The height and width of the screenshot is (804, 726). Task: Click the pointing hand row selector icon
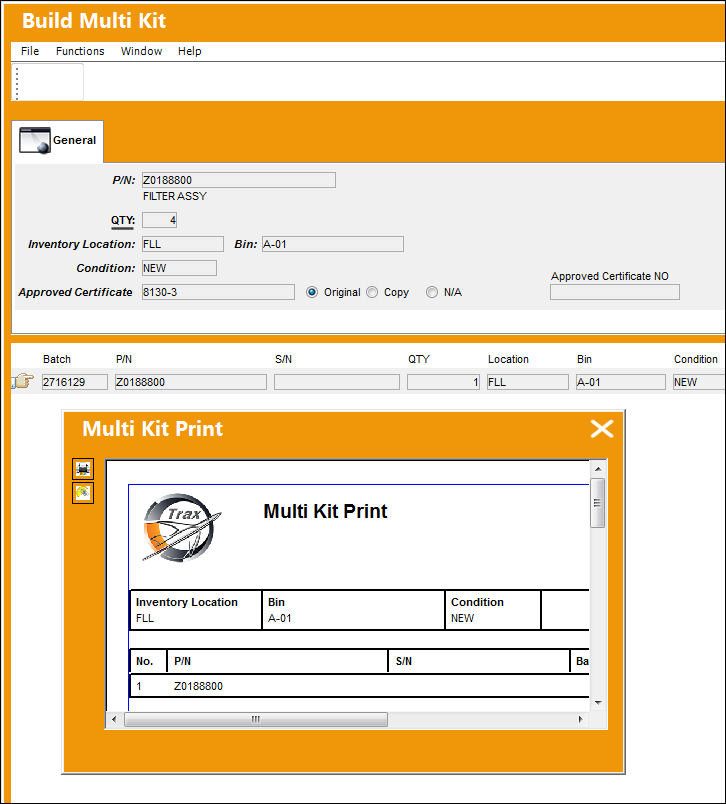pyautogui.click(x=23, y=381)
